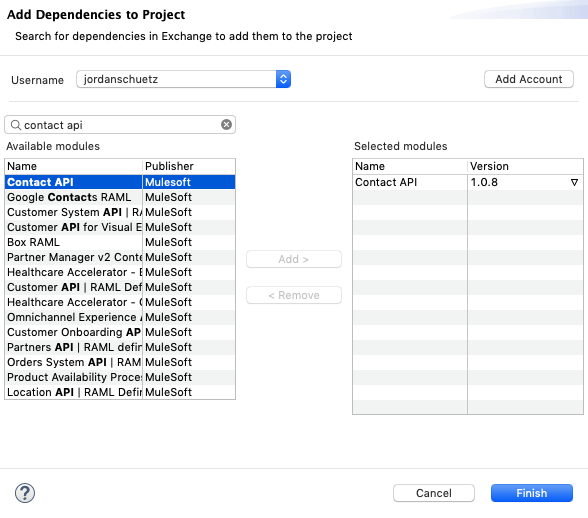Select the Contact API row in Available modules
Screen dimensions: 588x518
tap(120, 182)
